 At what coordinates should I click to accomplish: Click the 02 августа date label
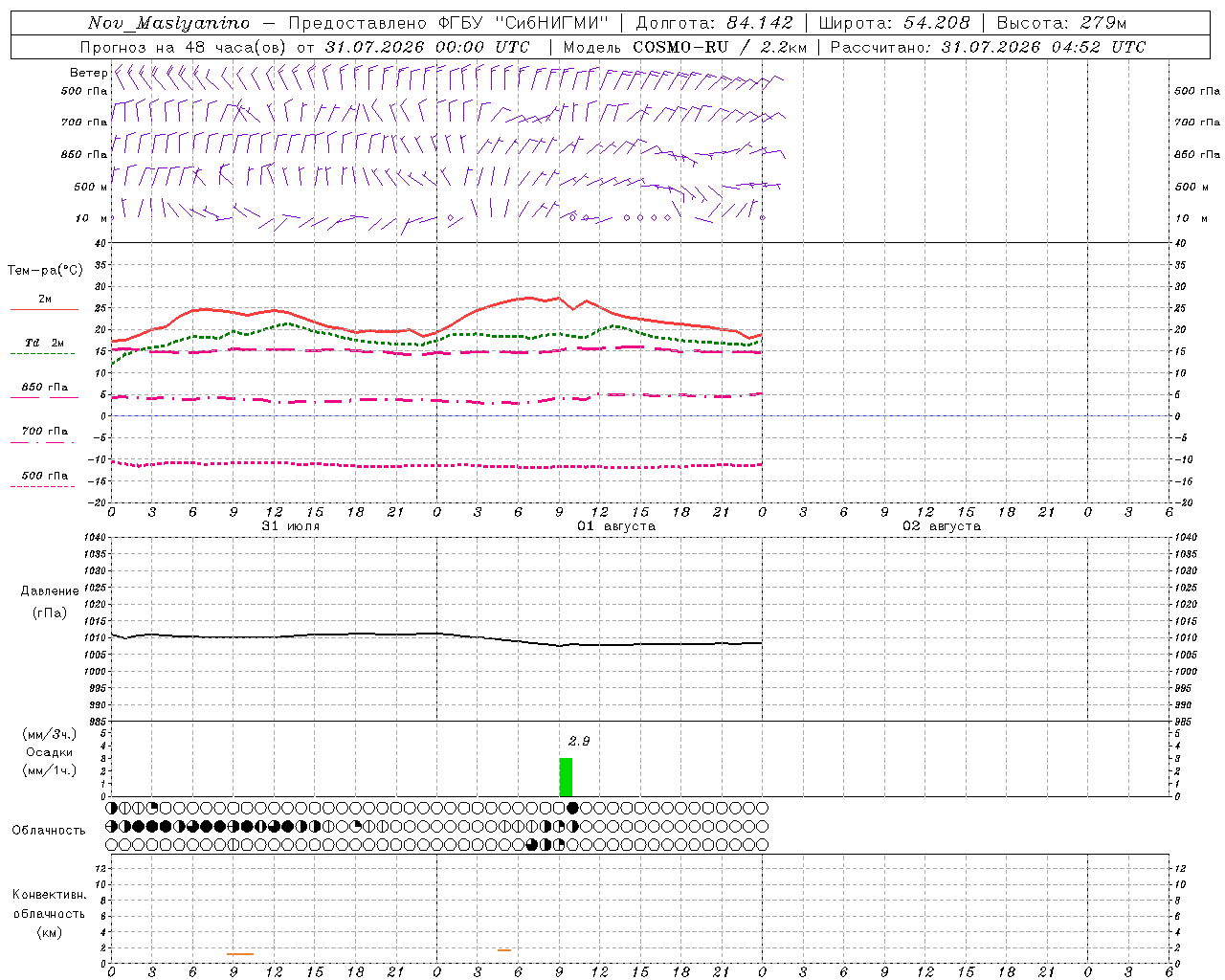pos(942,526)
